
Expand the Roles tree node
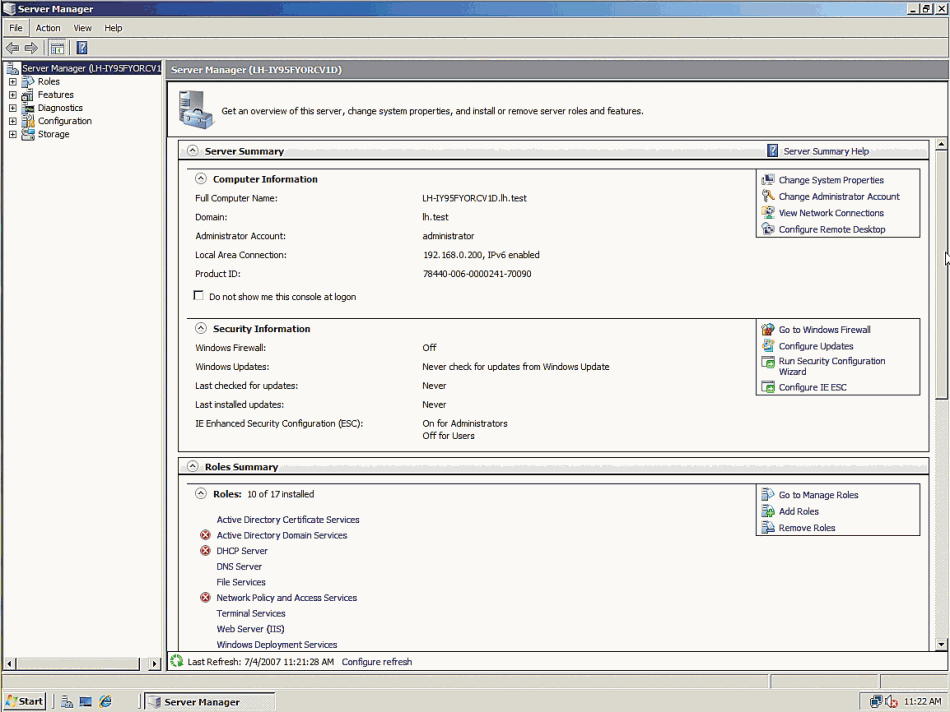[x=13, y=82]
